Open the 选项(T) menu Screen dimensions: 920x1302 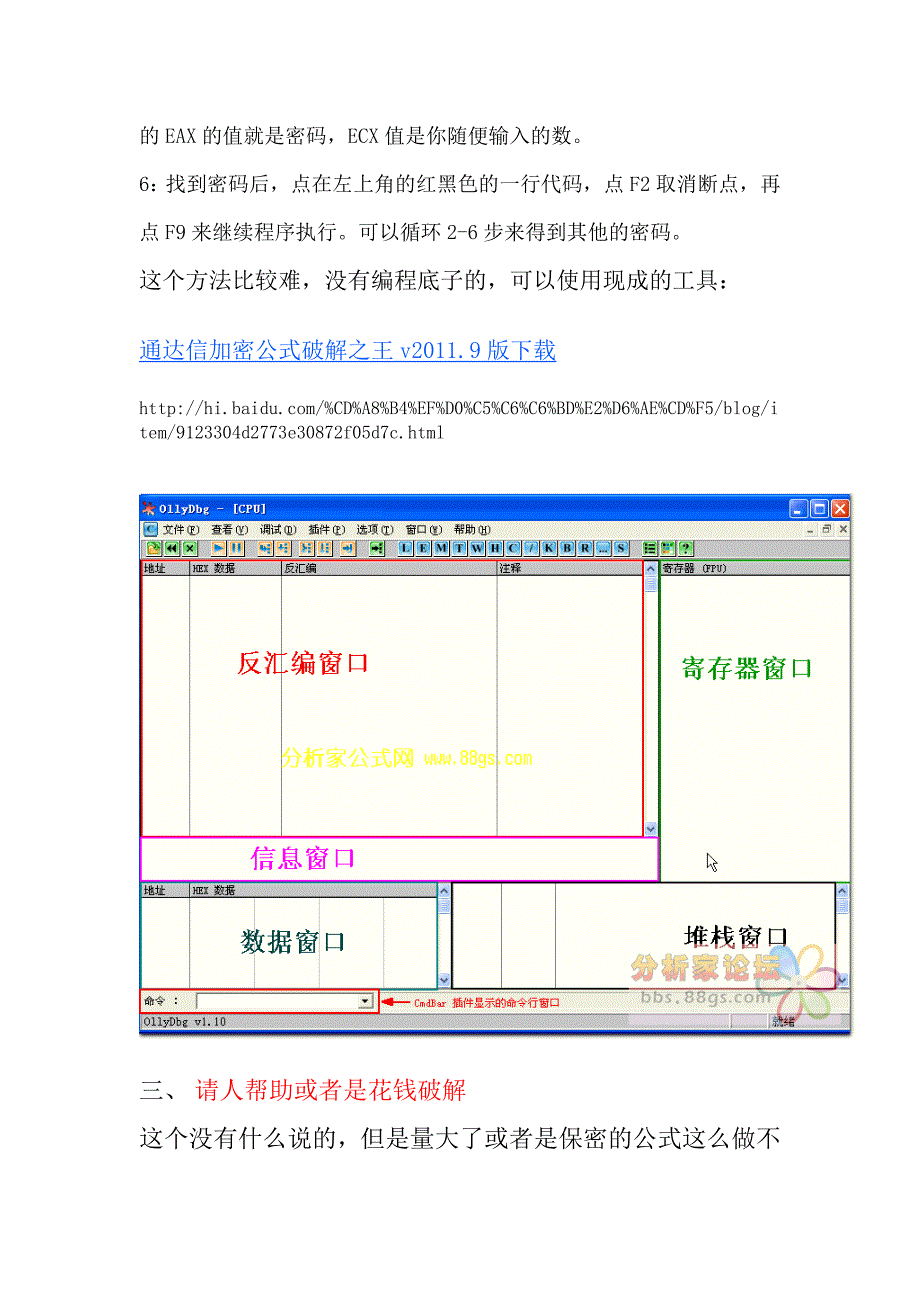point(375,529)
